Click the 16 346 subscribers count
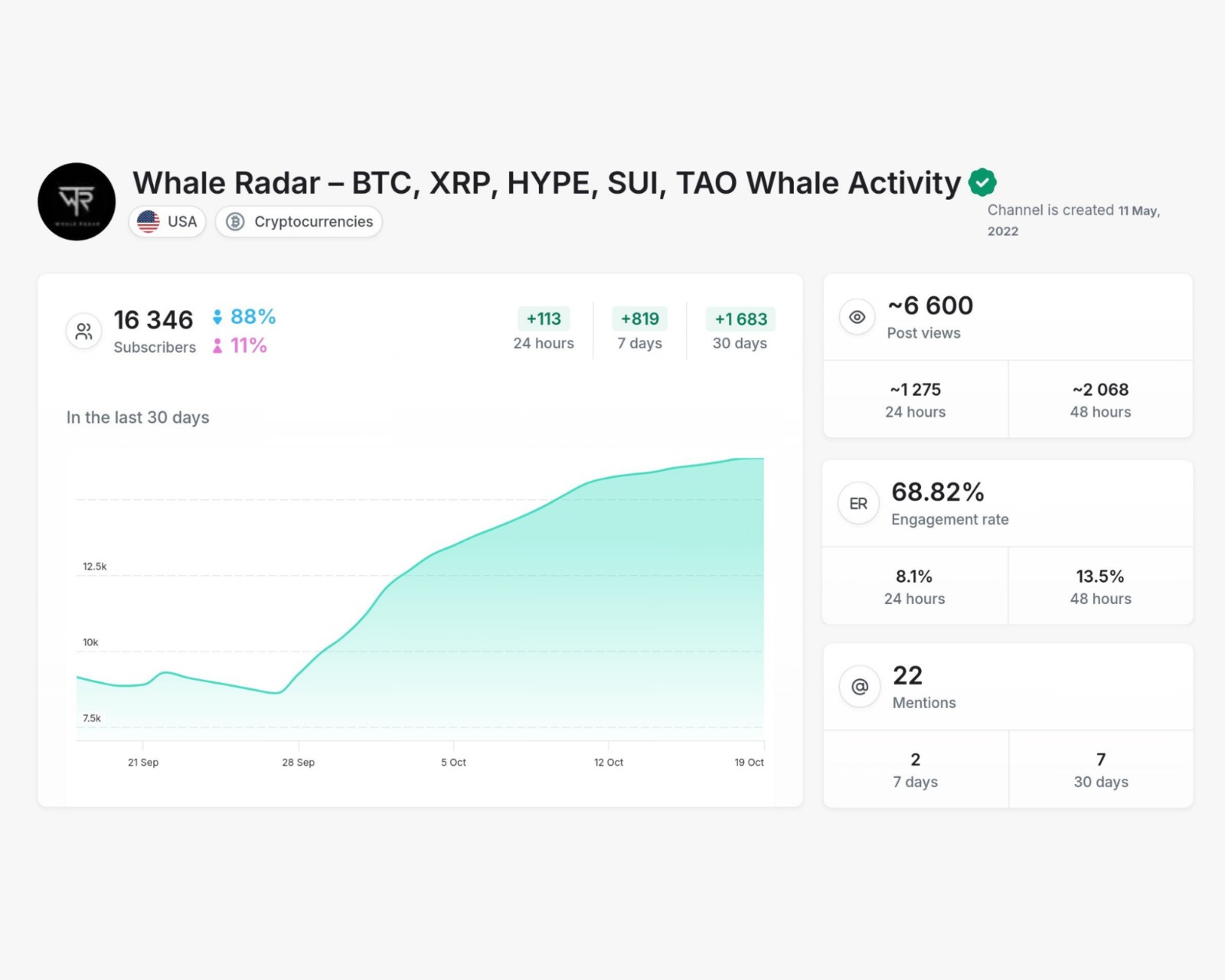The width and height of the screenshot is (1225, 980). click(153, 319)
